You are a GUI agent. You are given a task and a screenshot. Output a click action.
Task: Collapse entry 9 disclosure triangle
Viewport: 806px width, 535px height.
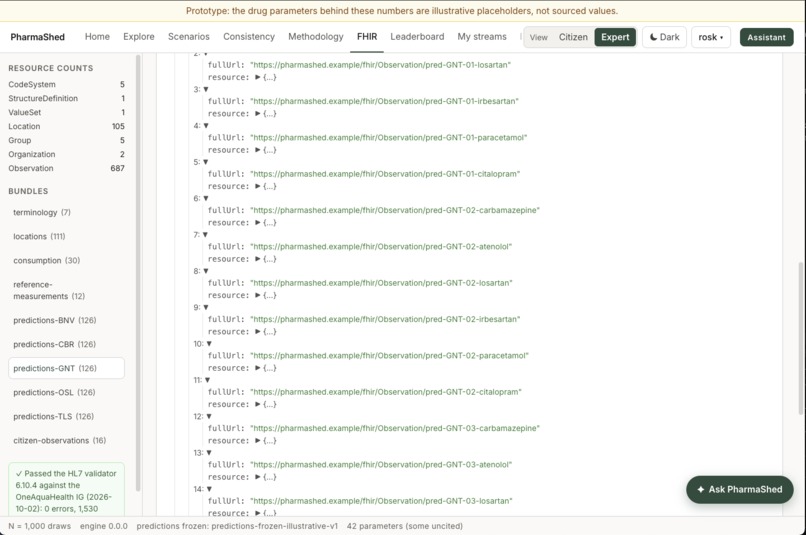coord(206,307)
